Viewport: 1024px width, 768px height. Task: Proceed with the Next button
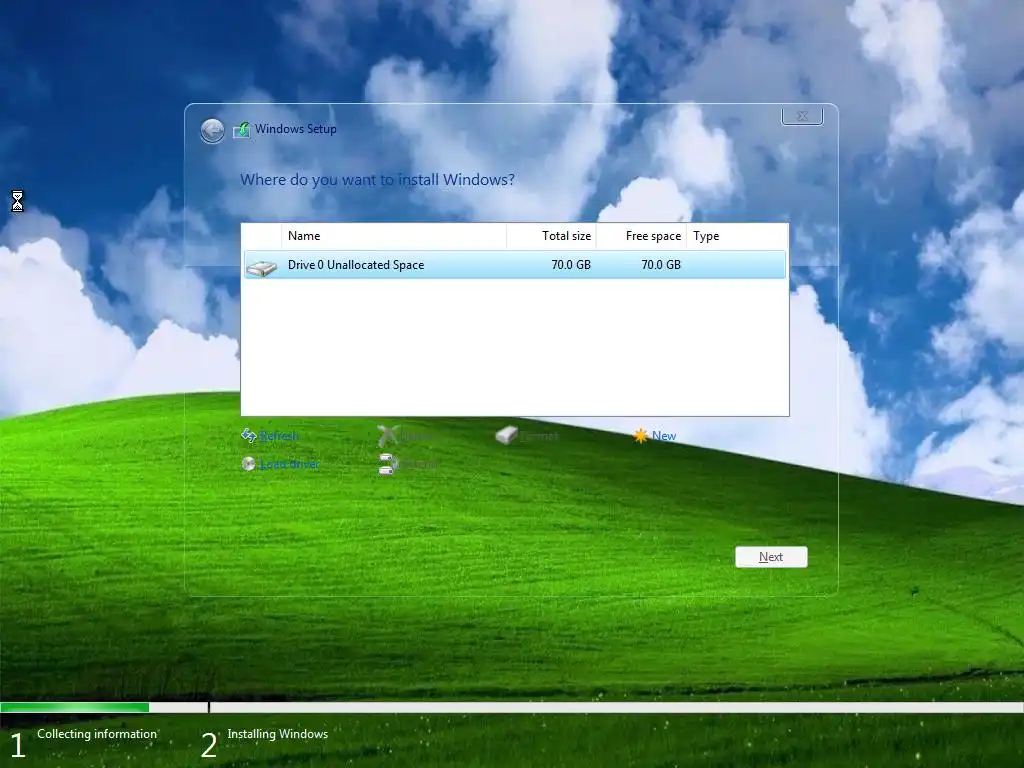point(771,557)
